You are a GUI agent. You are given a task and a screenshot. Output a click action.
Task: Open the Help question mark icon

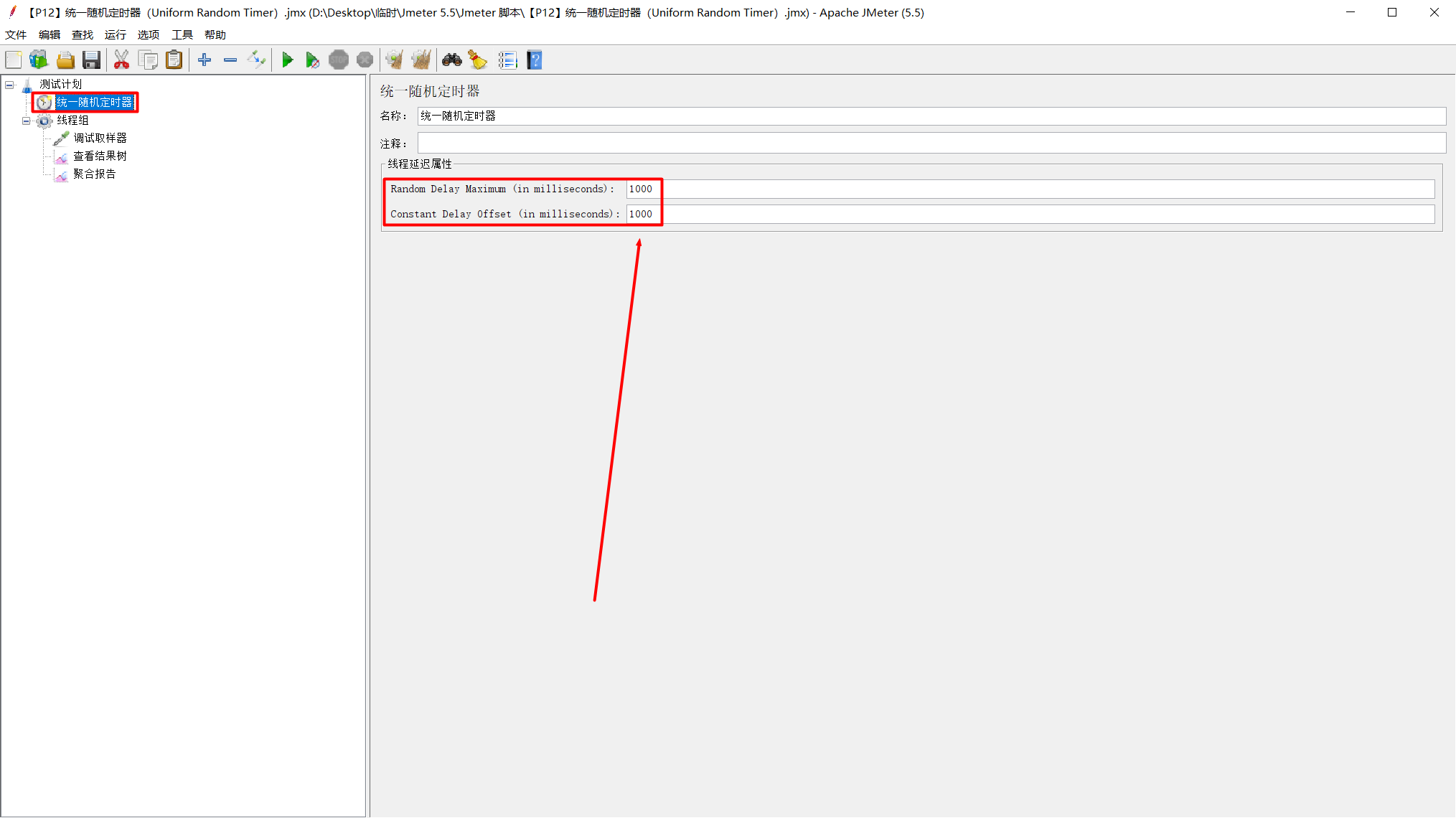coord(535,60)
